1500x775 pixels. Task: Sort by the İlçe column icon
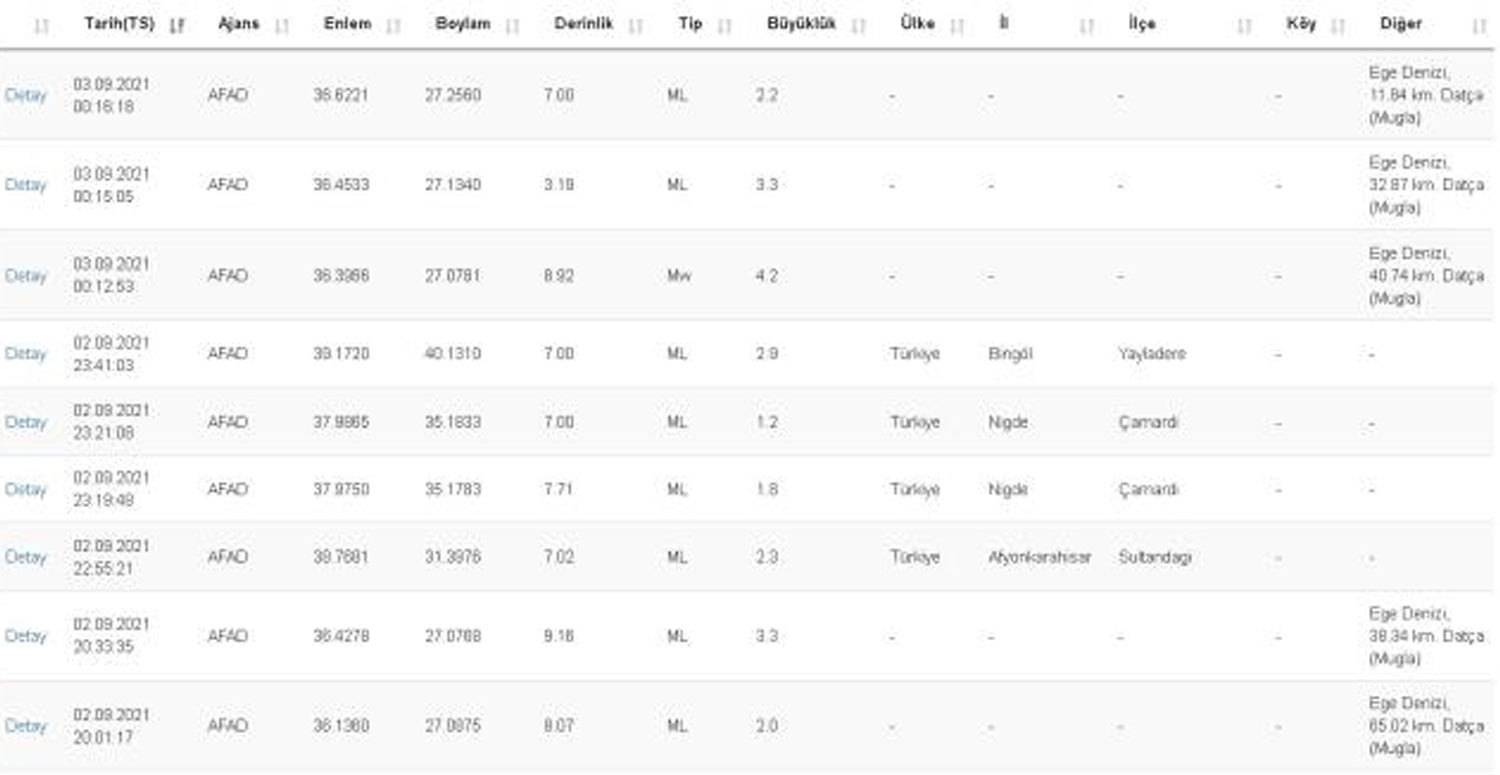tap(1244, 26)
